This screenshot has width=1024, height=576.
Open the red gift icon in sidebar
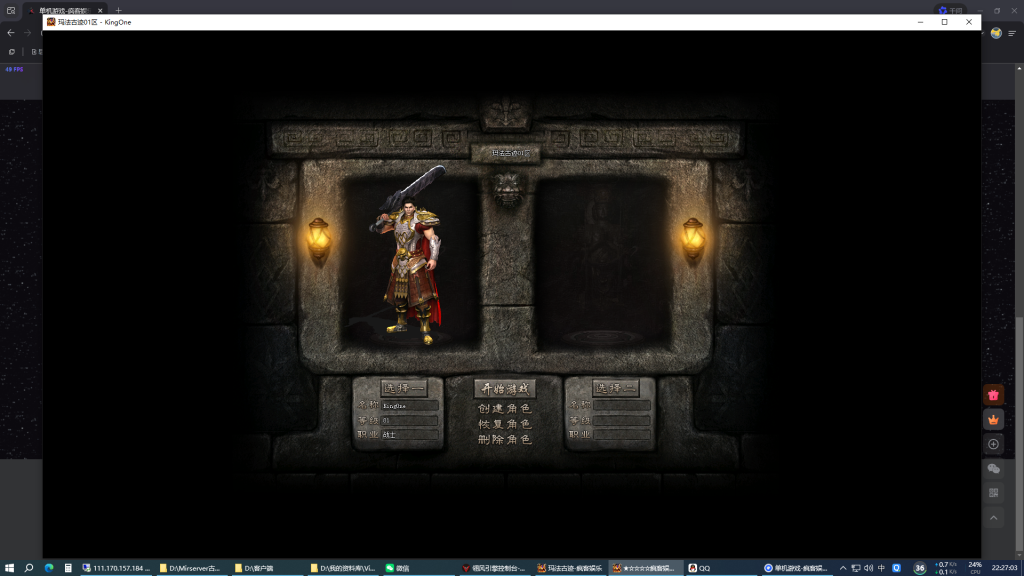[x=993, y=395]
